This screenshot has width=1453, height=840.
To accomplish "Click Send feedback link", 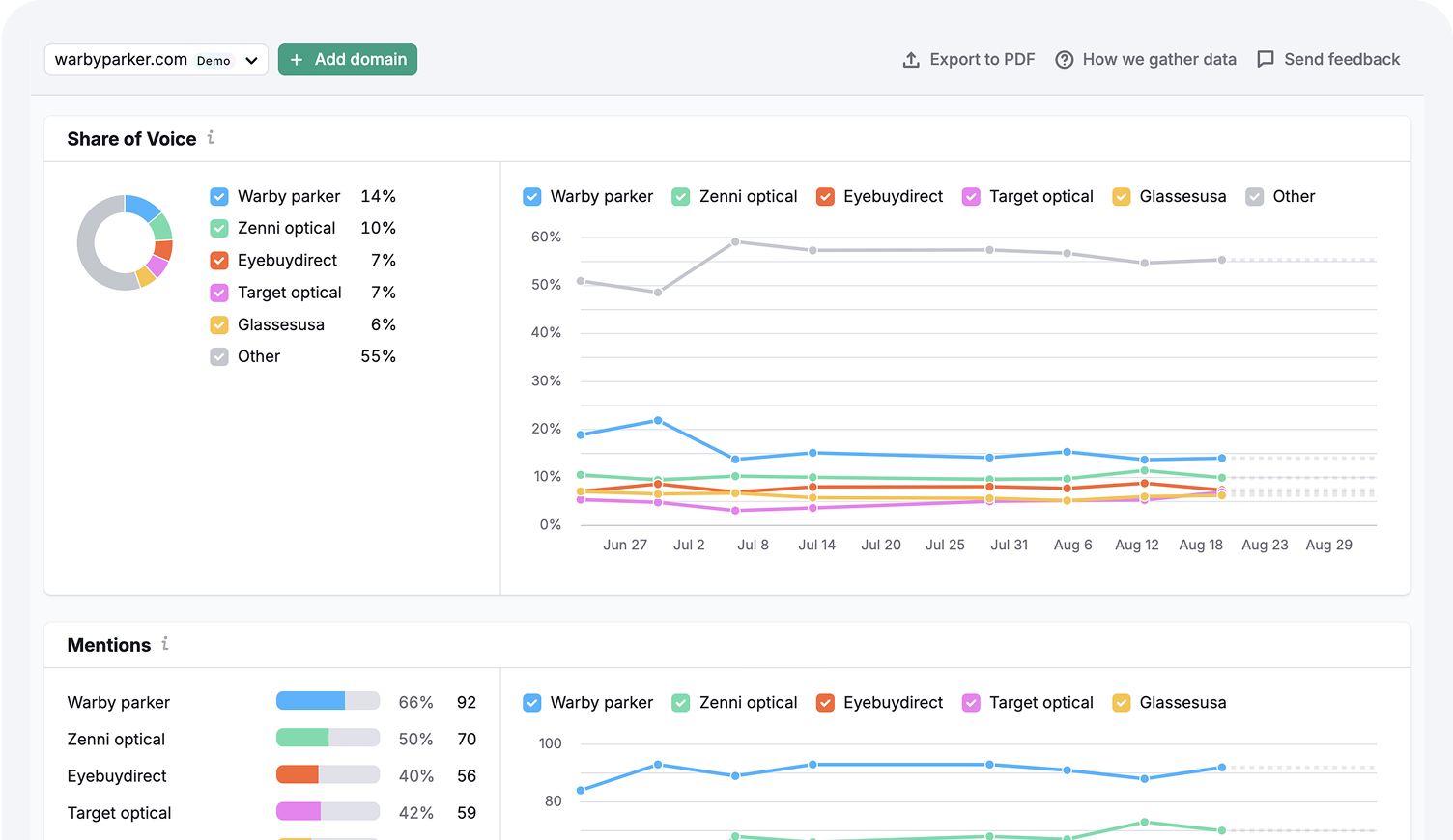I will (x=1341, y=60).
